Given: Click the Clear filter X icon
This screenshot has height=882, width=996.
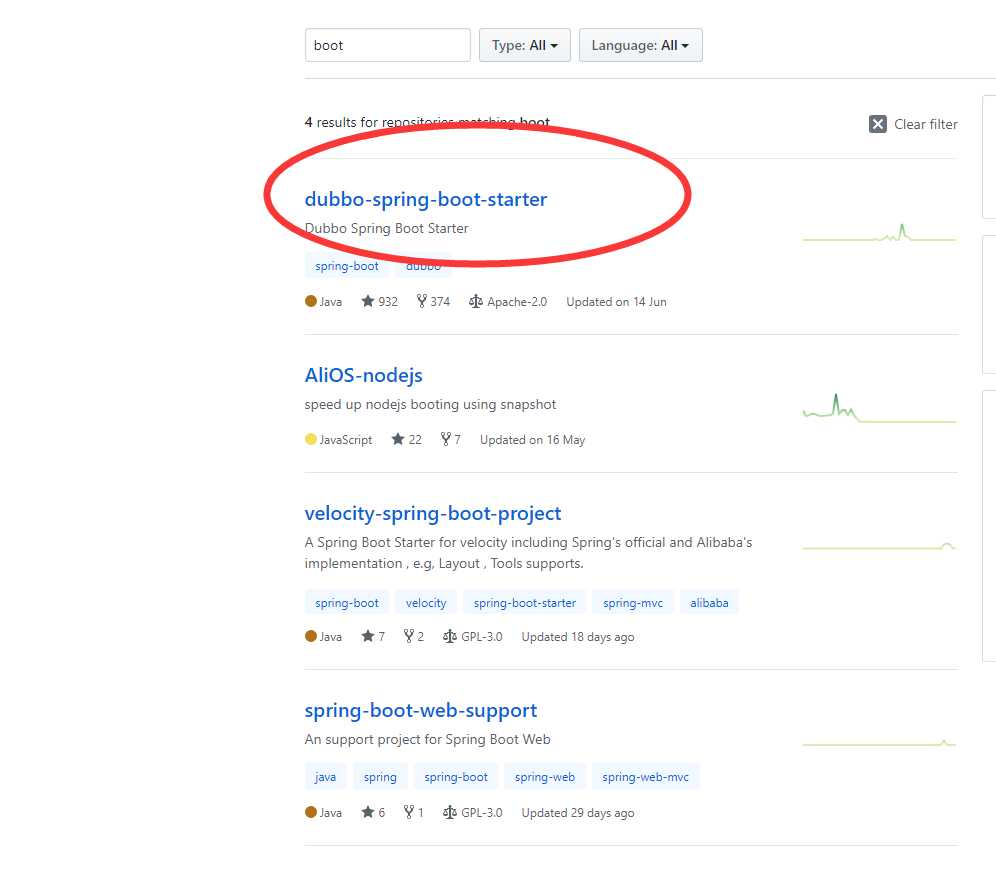Looking at the screenshot, I should pyautogui.click(x=877, y=124).
